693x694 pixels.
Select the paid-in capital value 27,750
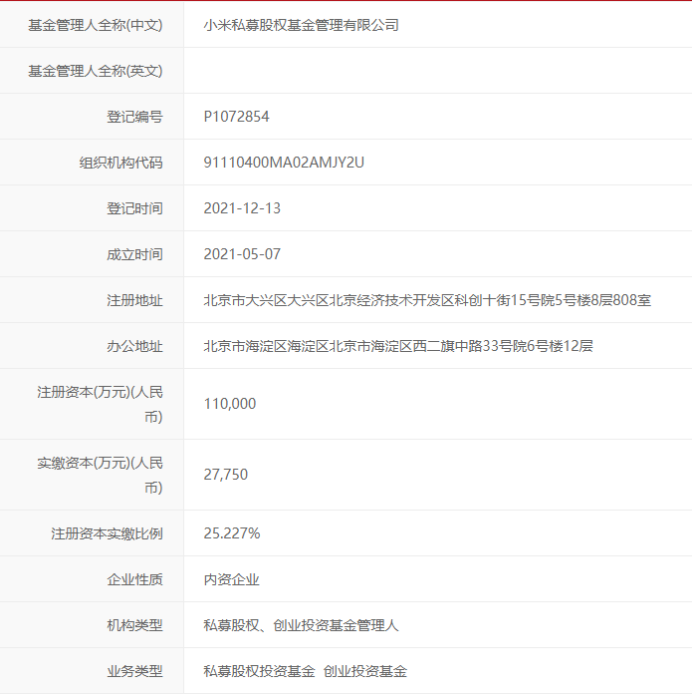click(226, 475)
